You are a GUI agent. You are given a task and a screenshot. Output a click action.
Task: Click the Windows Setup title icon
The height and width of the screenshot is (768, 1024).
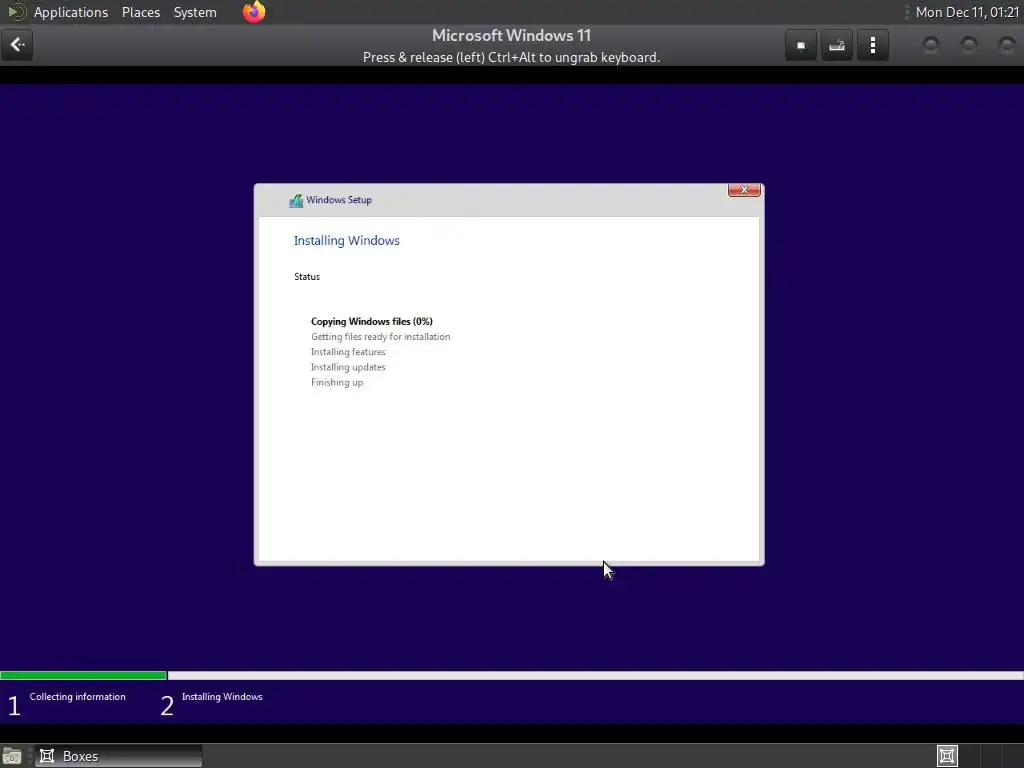click(x=296, y=200)
